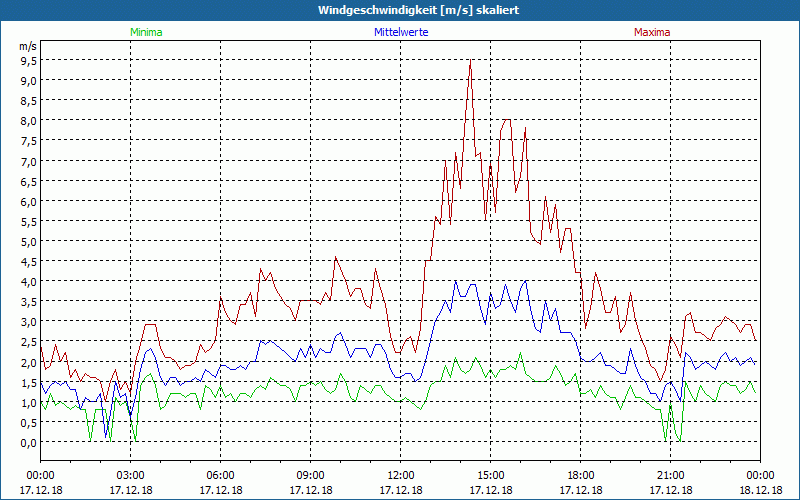This screenshot has height=500, width=800.
Task: Click the m/s unit label on the y-axis
Action: point(28,46)
